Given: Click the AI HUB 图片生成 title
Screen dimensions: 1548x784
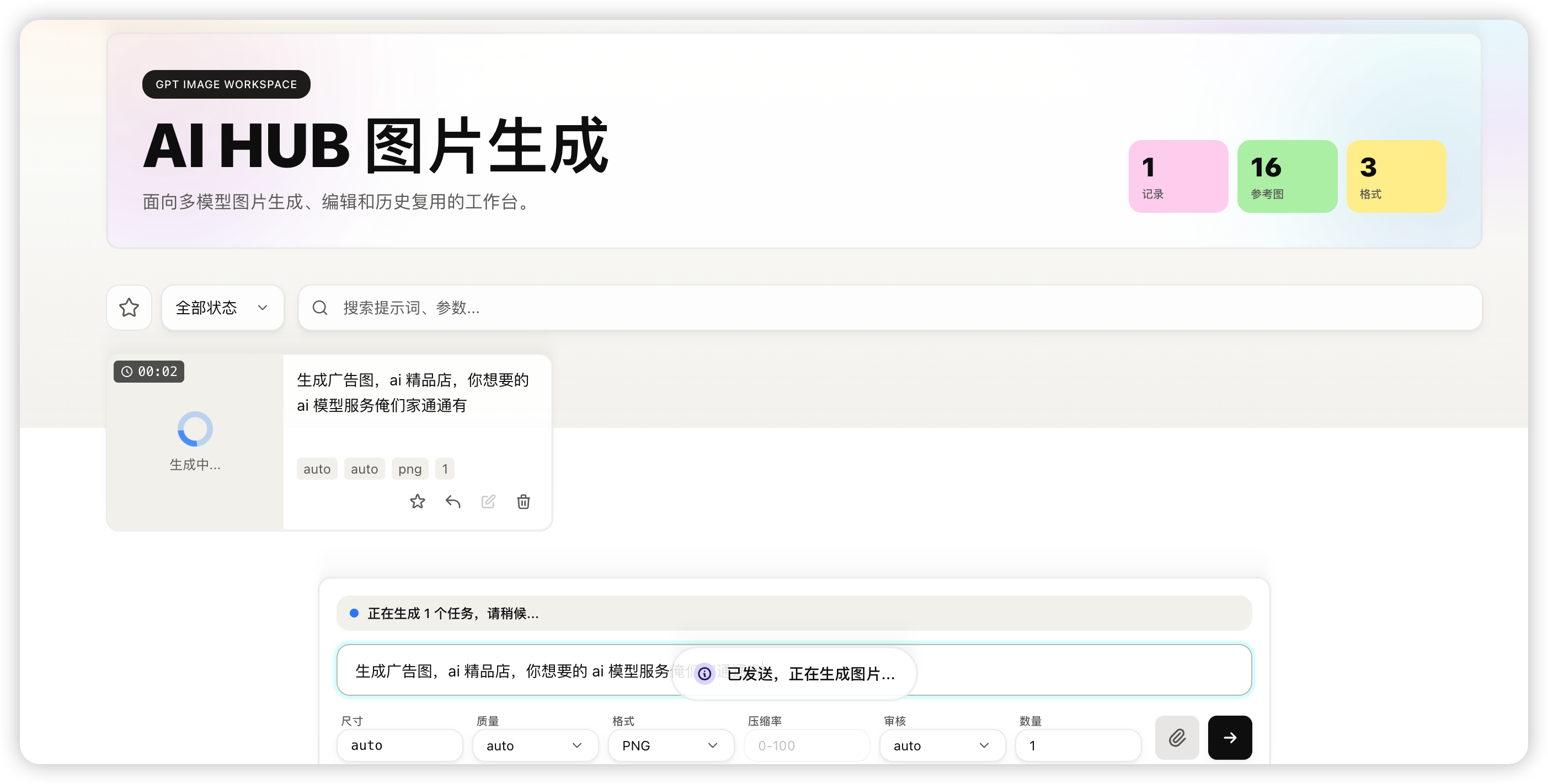Looking at the screenshot, I should pyautogui.click(x=376, y=146).
